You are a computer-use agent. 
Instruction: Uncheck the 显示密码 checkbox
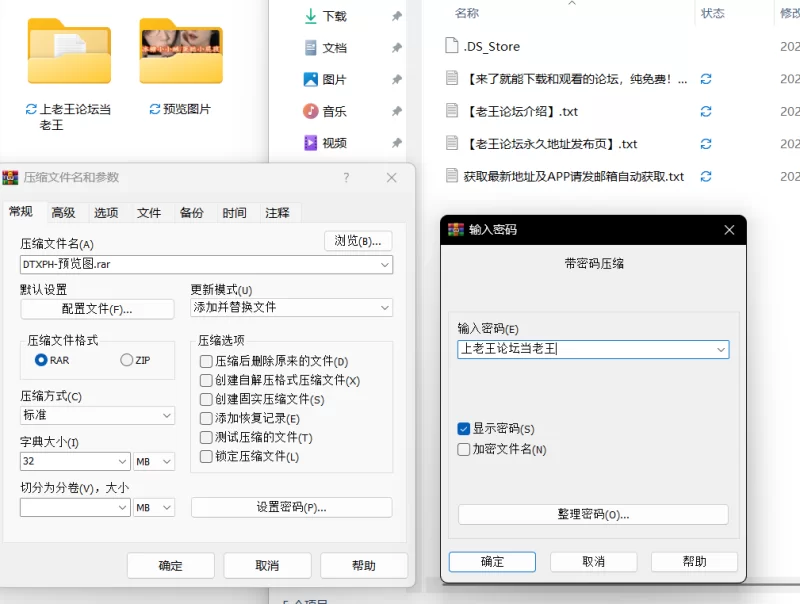(x=464, y=429)
